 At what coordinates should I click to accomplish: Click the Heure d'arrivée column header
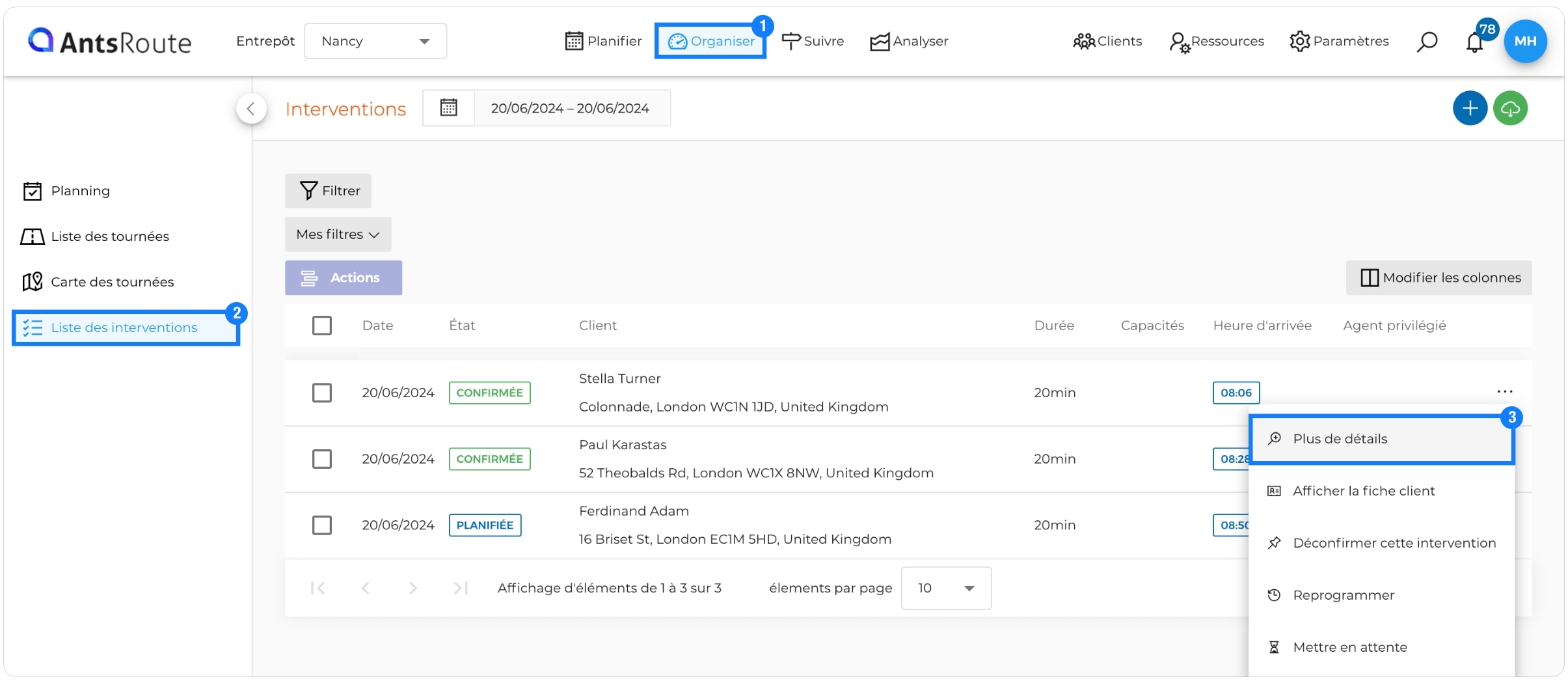tap(1262, 326)
